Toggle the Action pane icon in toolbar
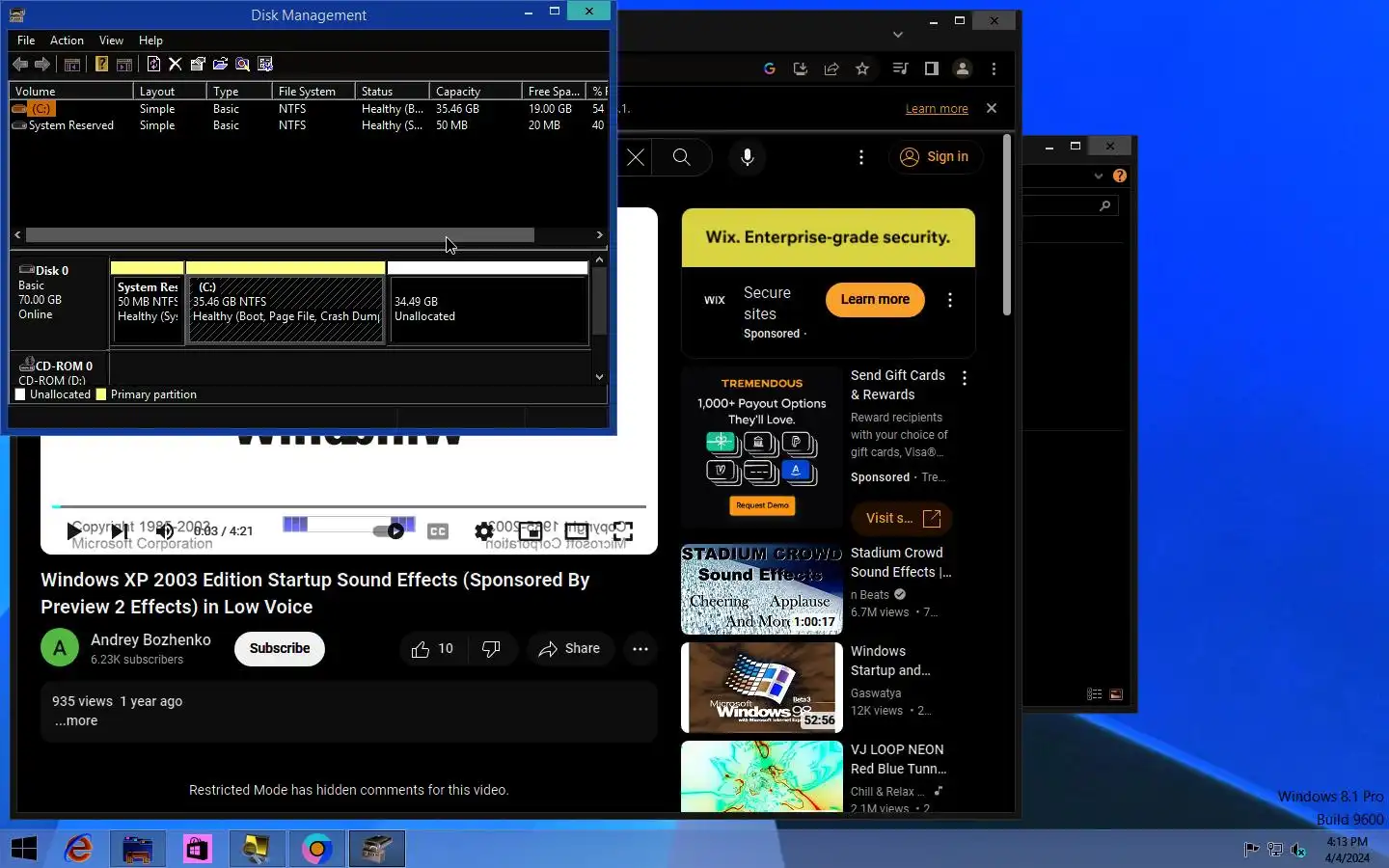1389x868 pixels. pos(124,65)
